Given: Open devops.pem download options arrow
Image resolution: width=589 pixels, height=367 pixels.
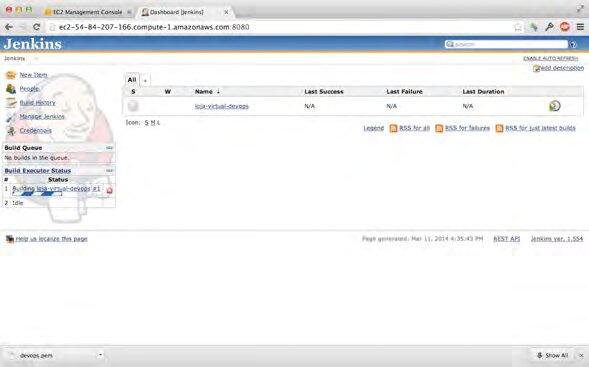Looking at the screenshot, I should (x=100, y=355).
